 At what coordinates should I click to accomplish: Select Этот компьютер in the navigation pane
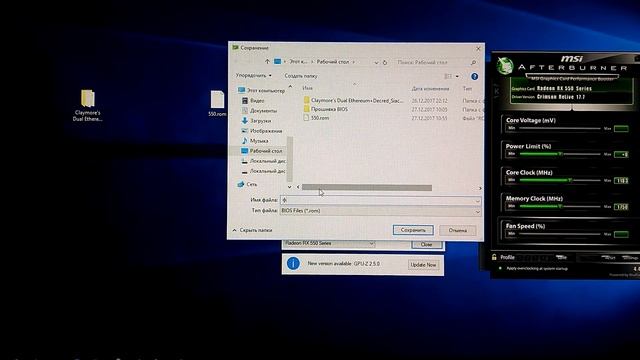point(261,90)
